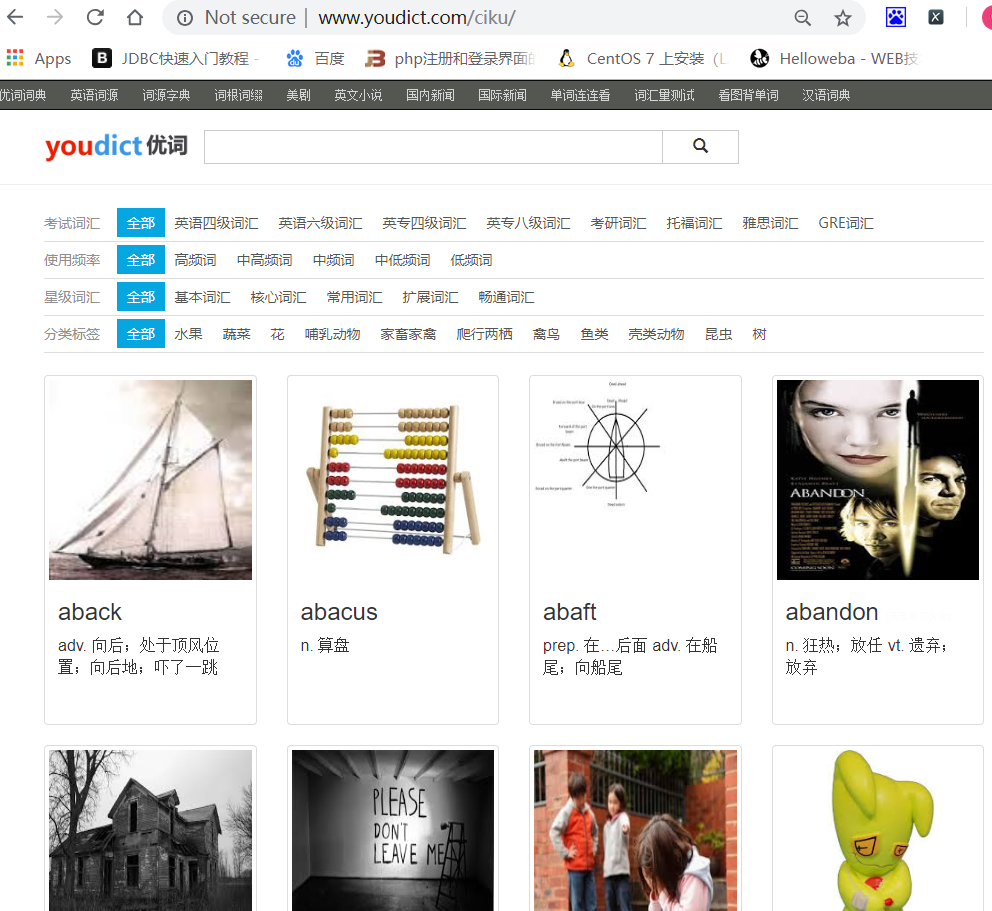Click the Baidu paw extension icon

895,17
